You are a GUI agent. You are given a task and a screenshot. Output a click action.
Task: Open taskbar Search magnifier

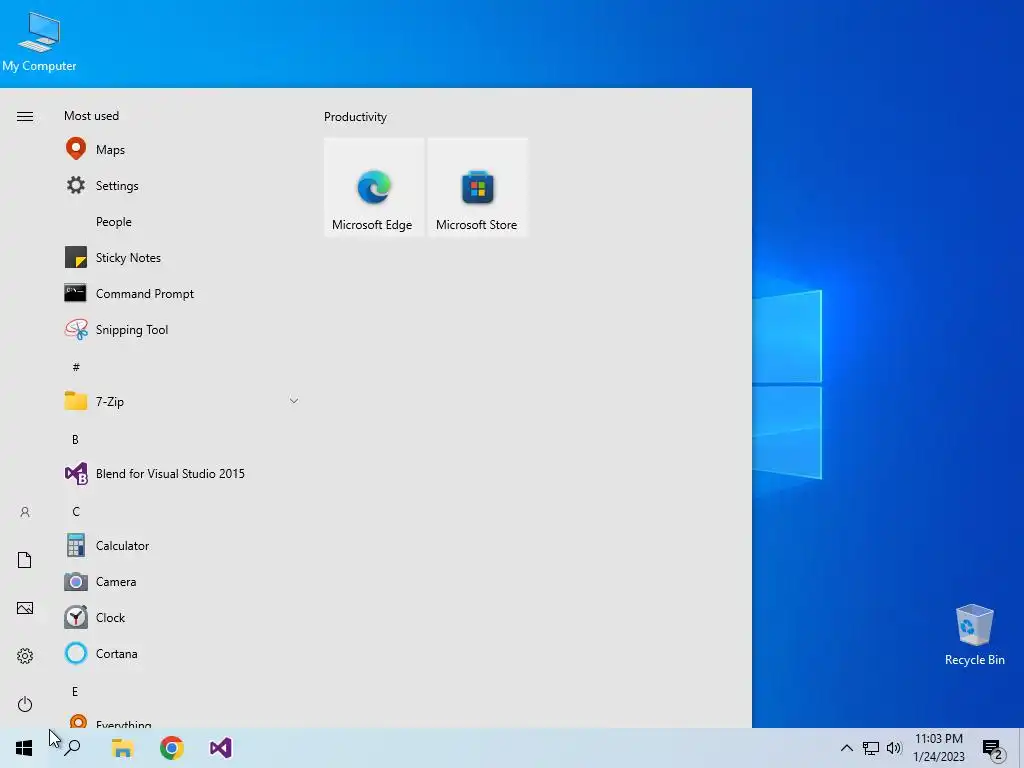point(72,748)
